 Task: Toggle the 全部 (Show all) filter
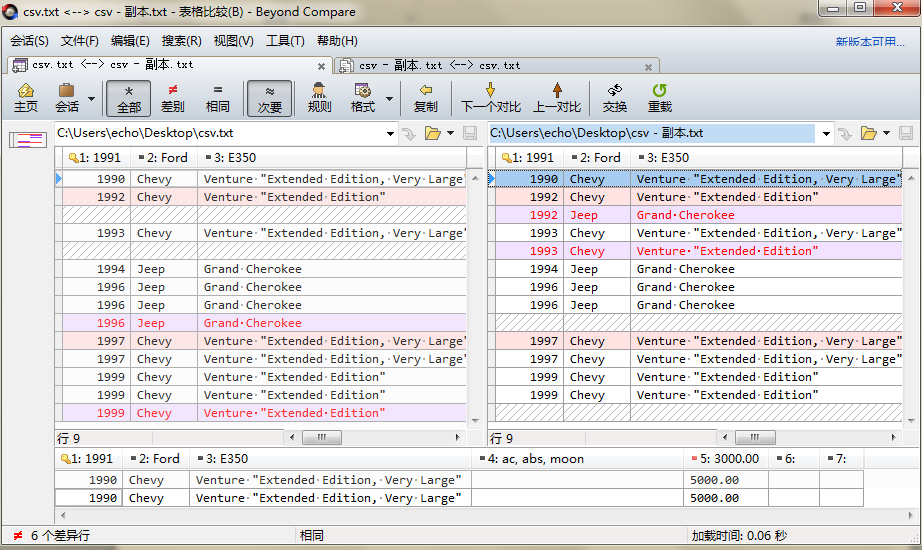129,97
